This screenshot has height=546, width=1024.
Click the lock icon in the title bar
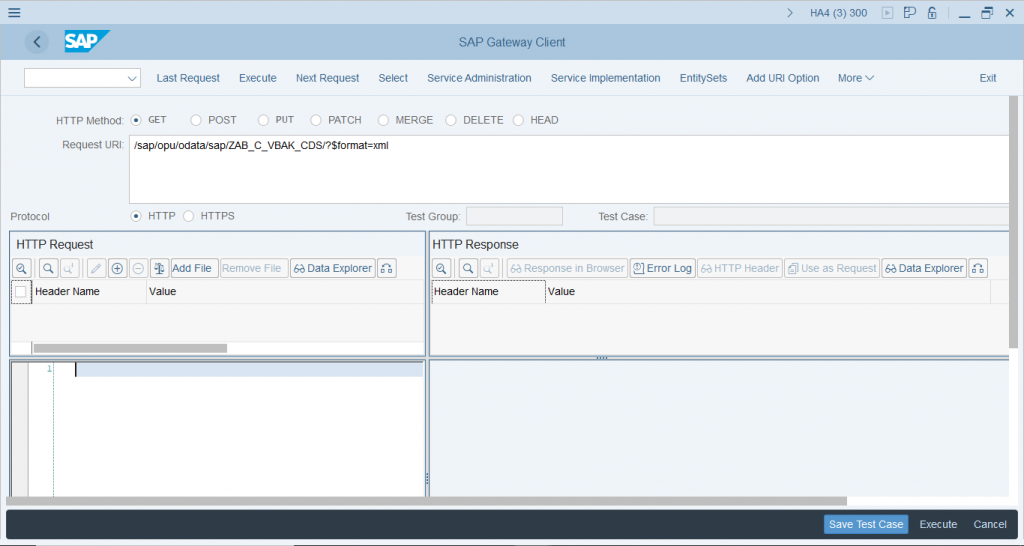(932, 12)
